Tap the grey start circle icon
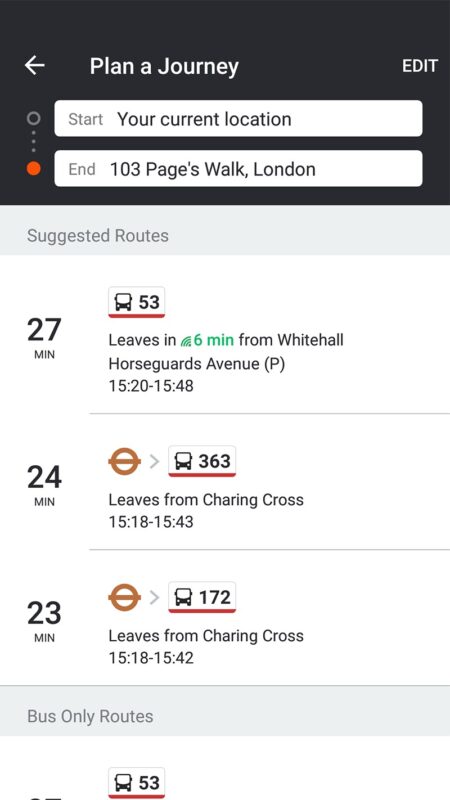Screen dimensions: 450x800 pos(34,118)
